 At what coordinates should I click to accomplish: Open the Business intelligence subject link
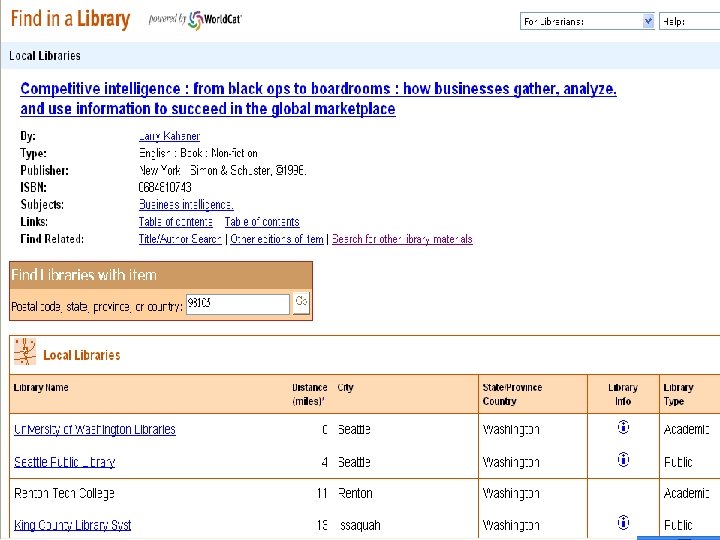pyautogui.click(x=186, y=204)
